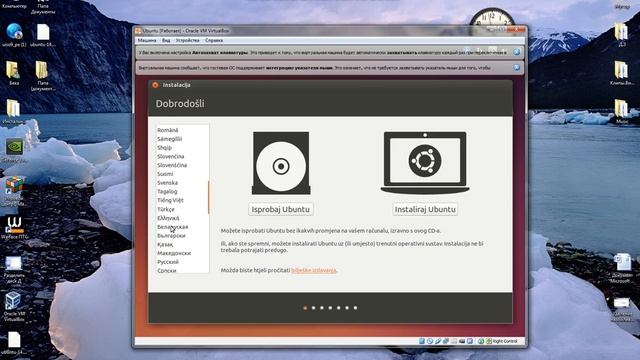Viewport: 640px width, 360px height.
Task: Select Ελληνικά in the language list
Action: pyautogui.click(x=168, y=218)
